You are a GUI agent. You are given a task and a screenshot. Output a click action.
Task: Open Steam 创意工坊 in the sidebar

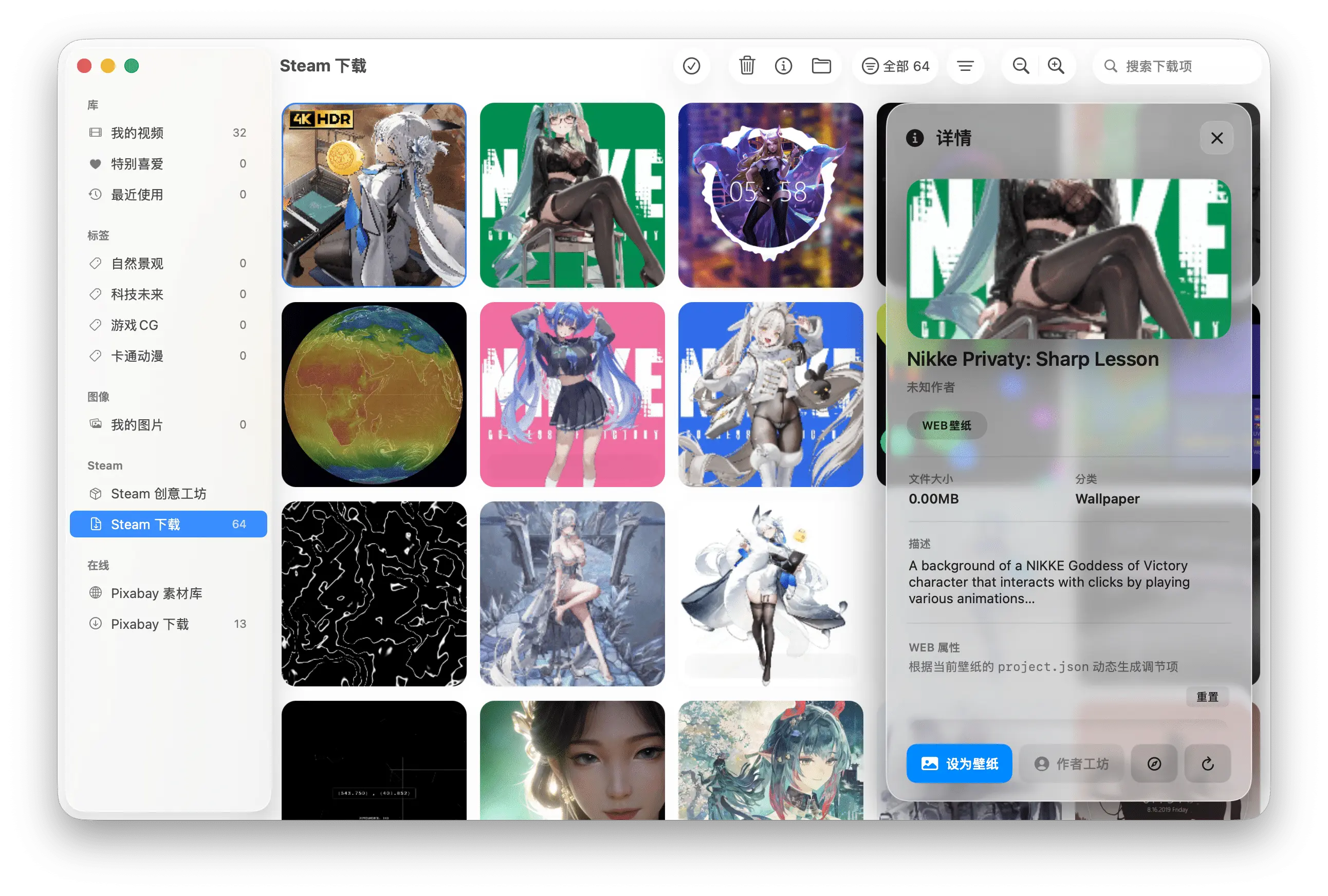(168, 493)
